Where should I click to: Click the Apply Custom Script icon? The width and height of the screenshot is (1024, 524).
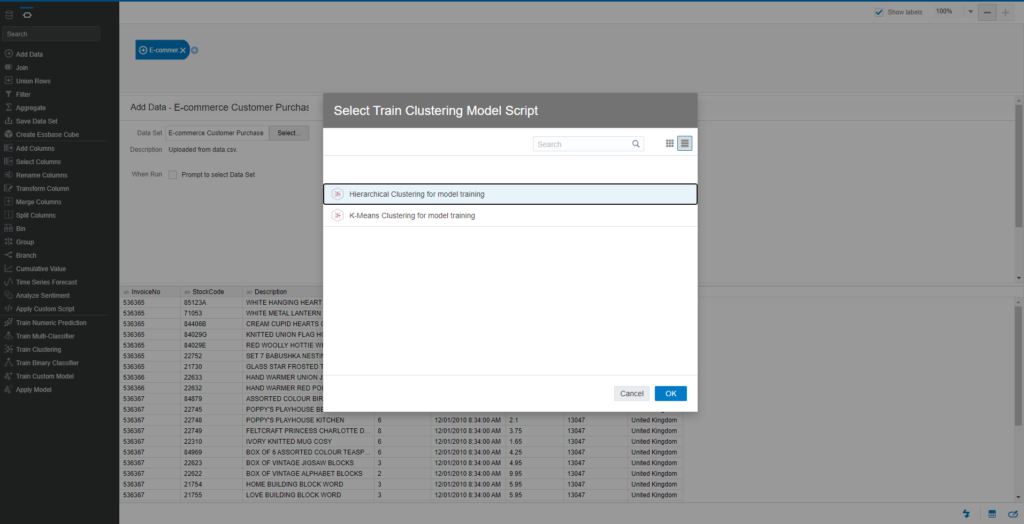pyautogui.click(x=8, y=309)
